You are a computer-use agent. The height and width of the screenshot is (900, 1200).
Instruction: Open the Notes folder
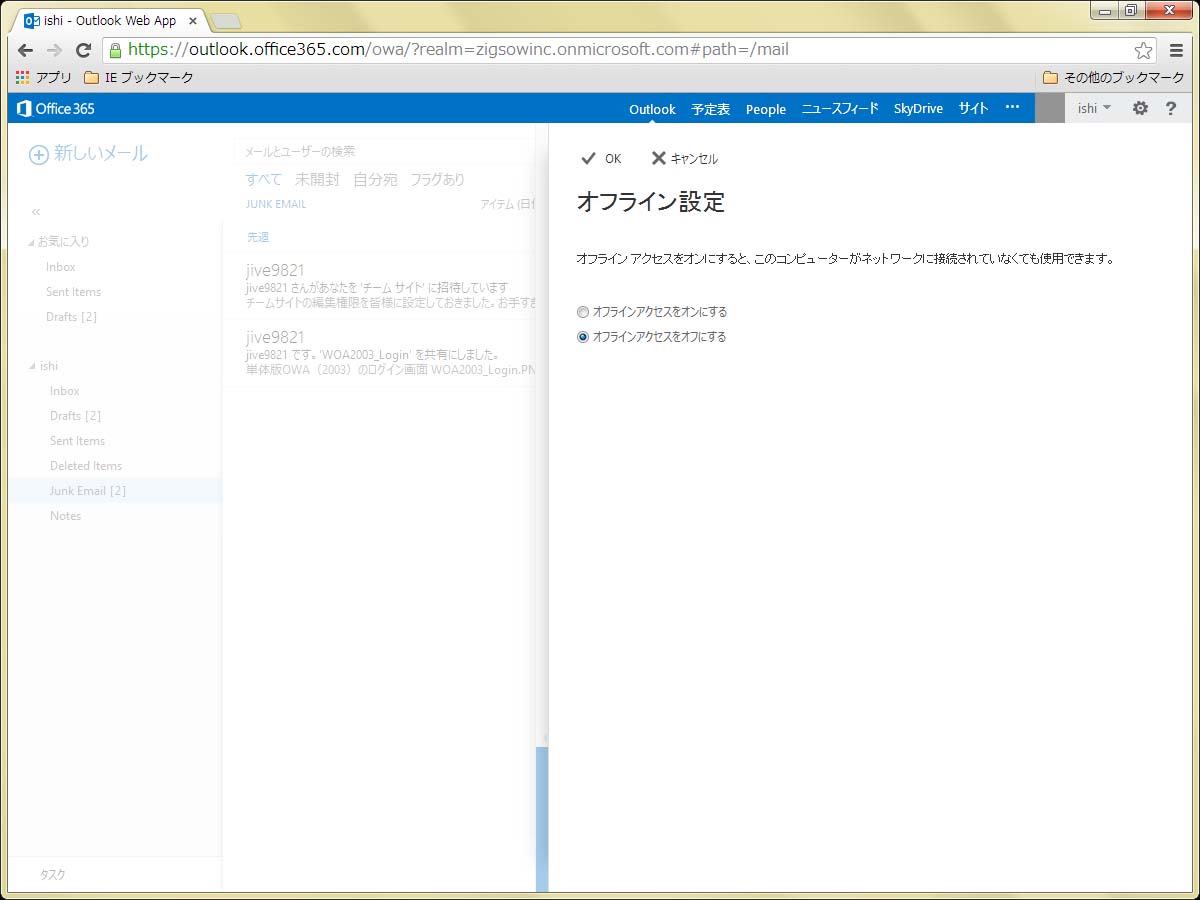click(66, 516)
